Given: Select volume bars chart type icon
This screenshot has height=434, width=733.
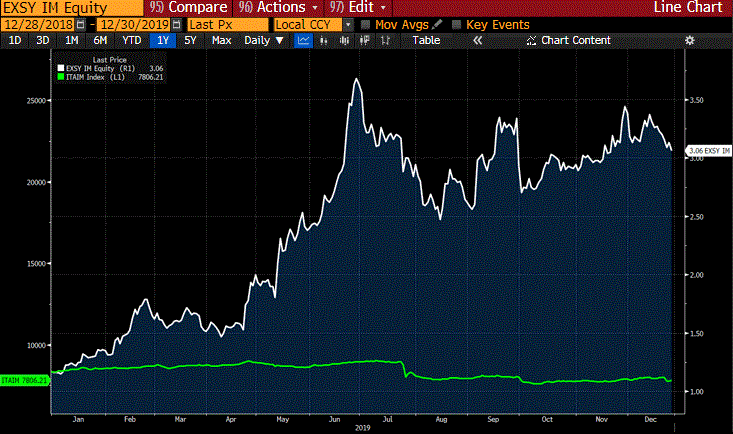Looking at the screenshot, I should click(345, 41).
